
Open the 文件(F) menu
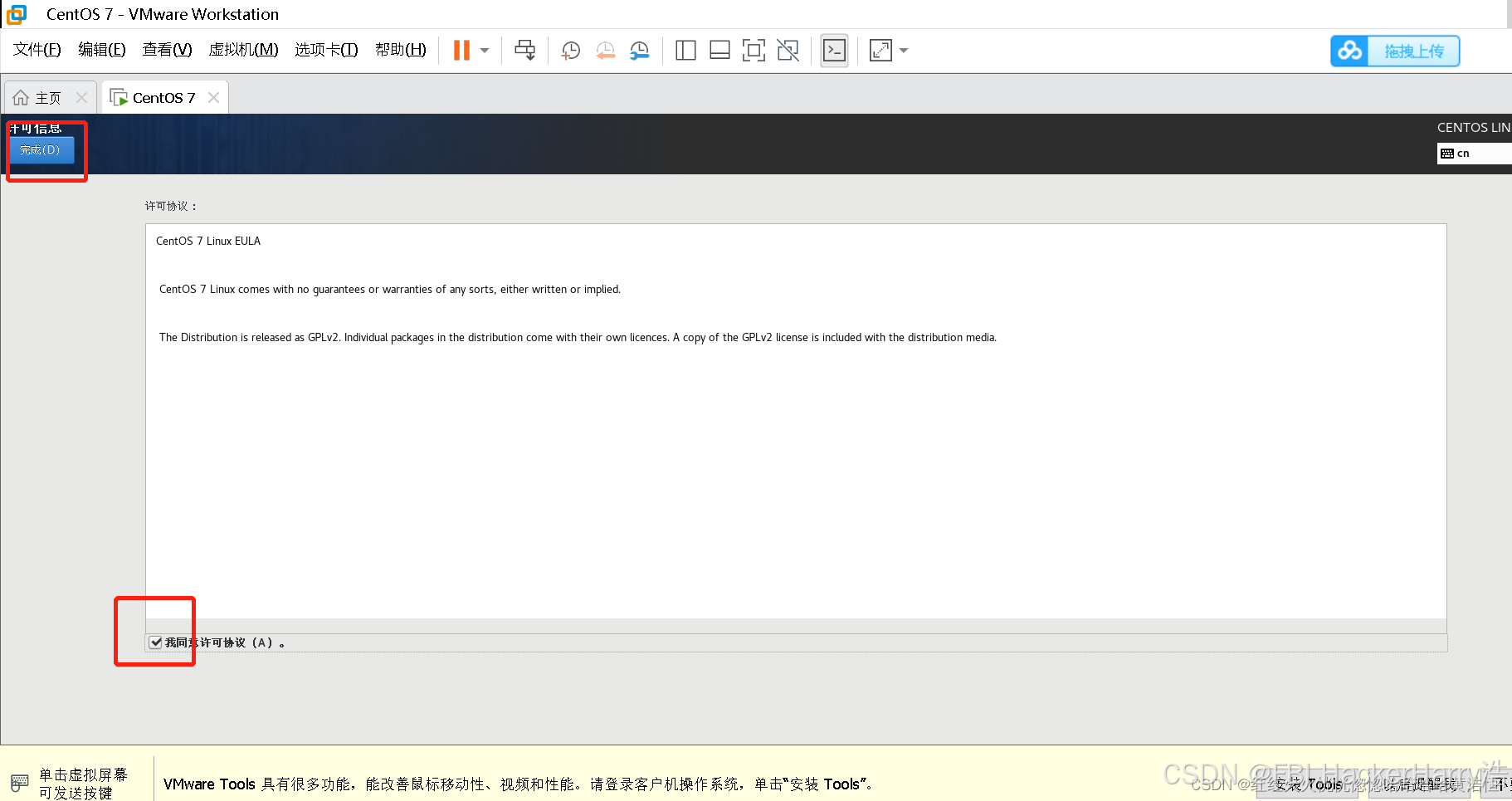[37, 50]
